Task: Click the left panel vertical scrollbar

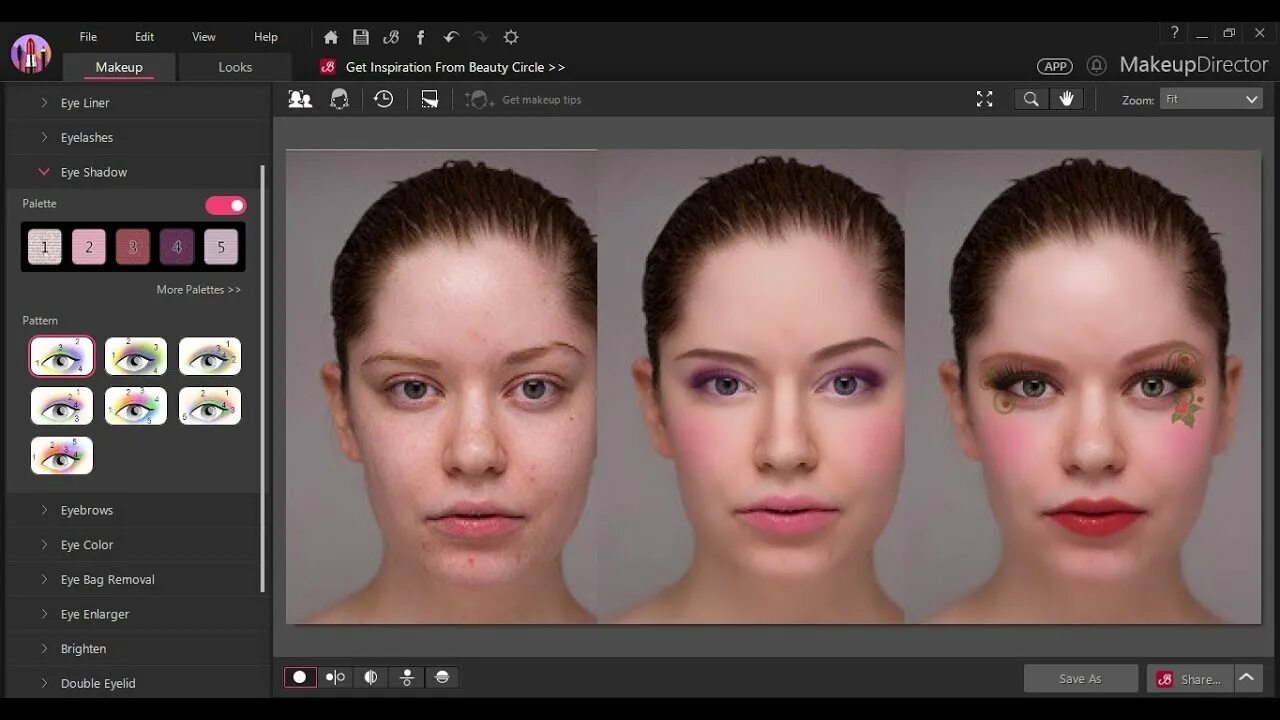Action: [263, 378]
